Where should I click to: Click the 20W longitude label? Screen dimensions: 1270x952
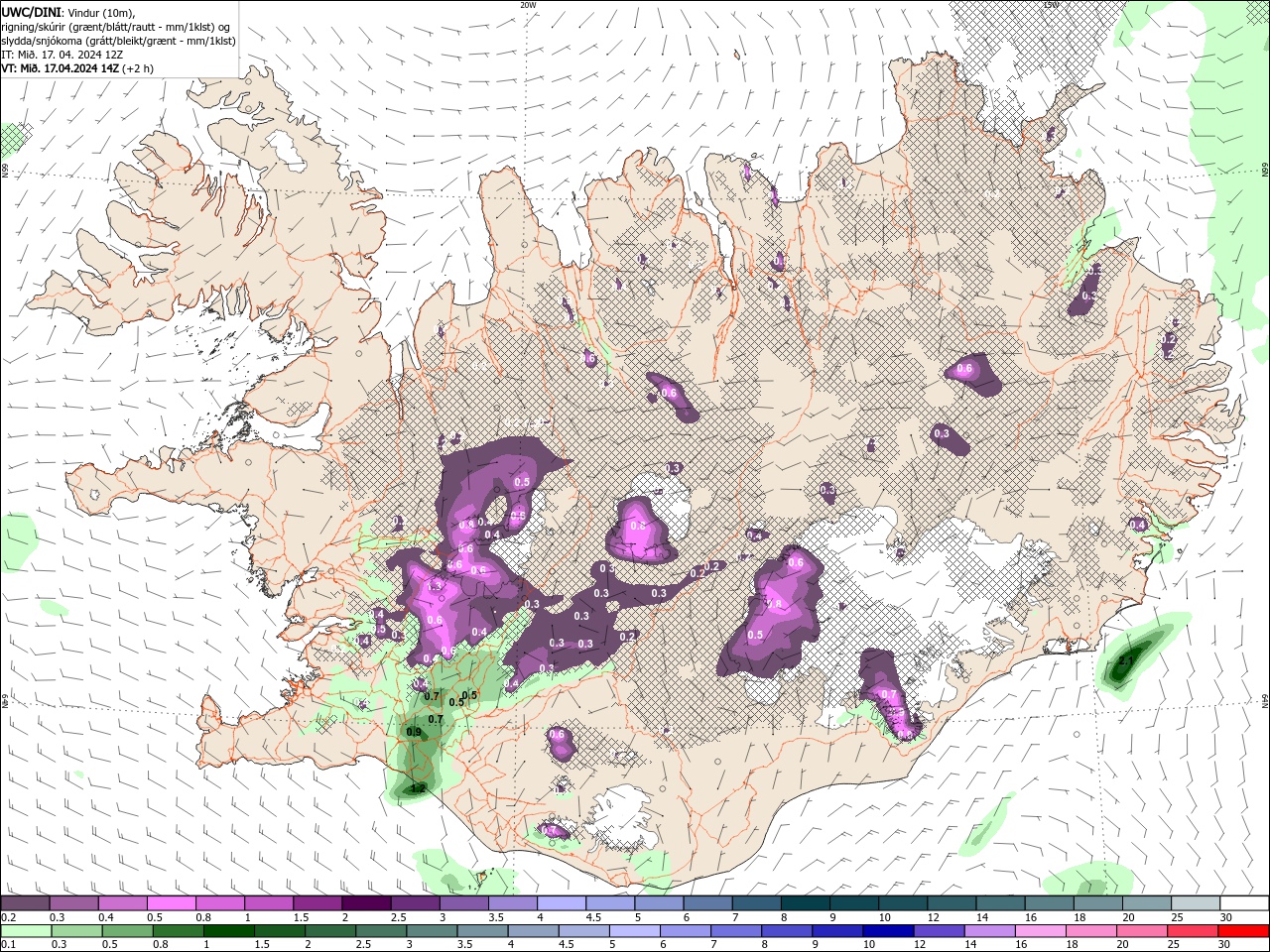click(529, 5)
